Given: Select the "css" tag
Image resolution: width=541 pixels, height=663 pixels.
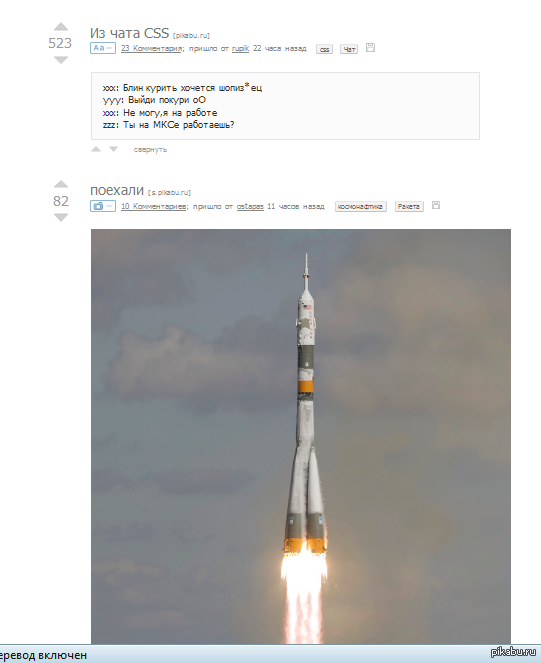Looking at the screenshot, I should coord(324,49).
